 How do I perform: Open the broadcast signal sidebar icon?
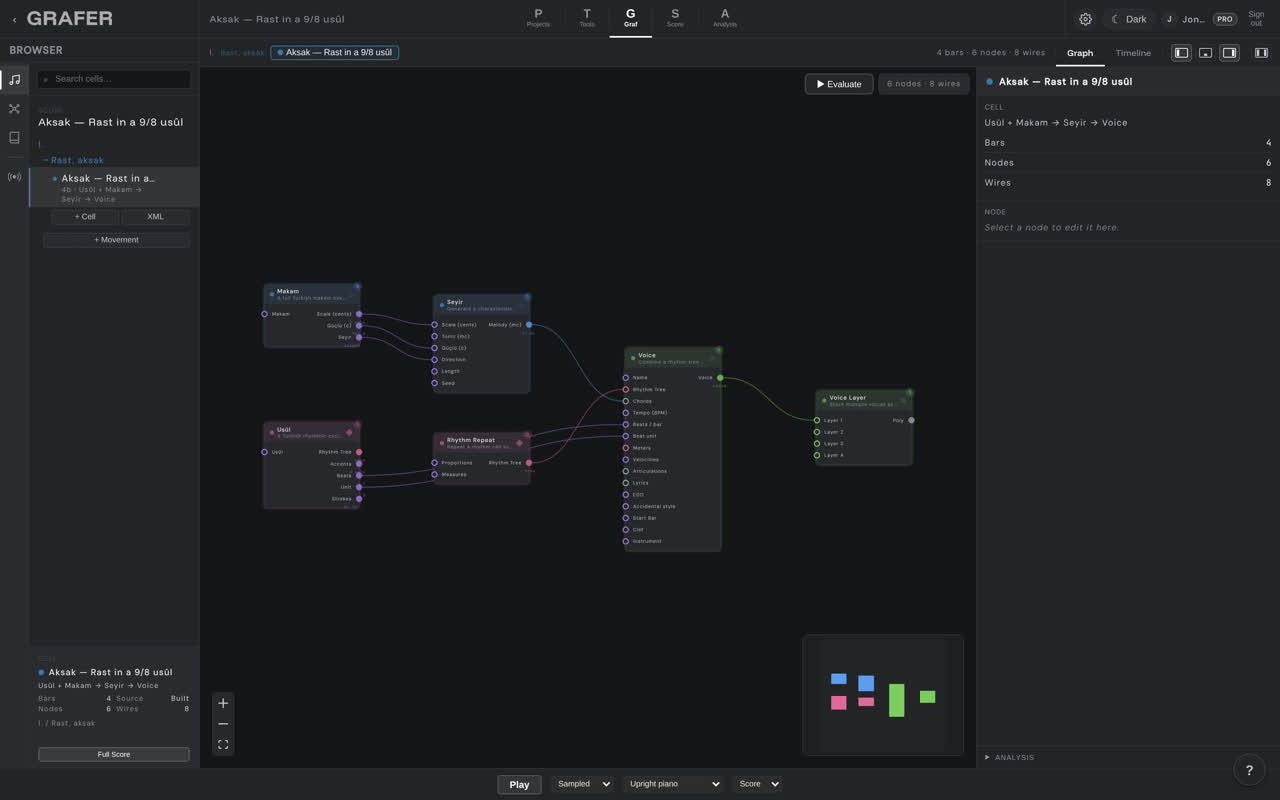[14, 177]
